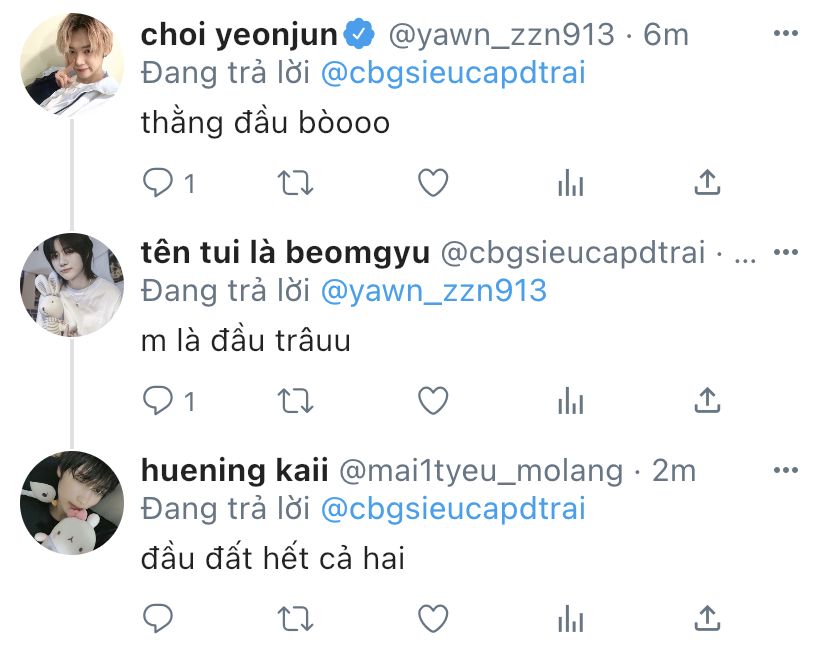Screen dimensions: 828x650
Task: Open 'tên tui là beomgyu' display name
Action: pyautogui.click(x=285, y=252)
